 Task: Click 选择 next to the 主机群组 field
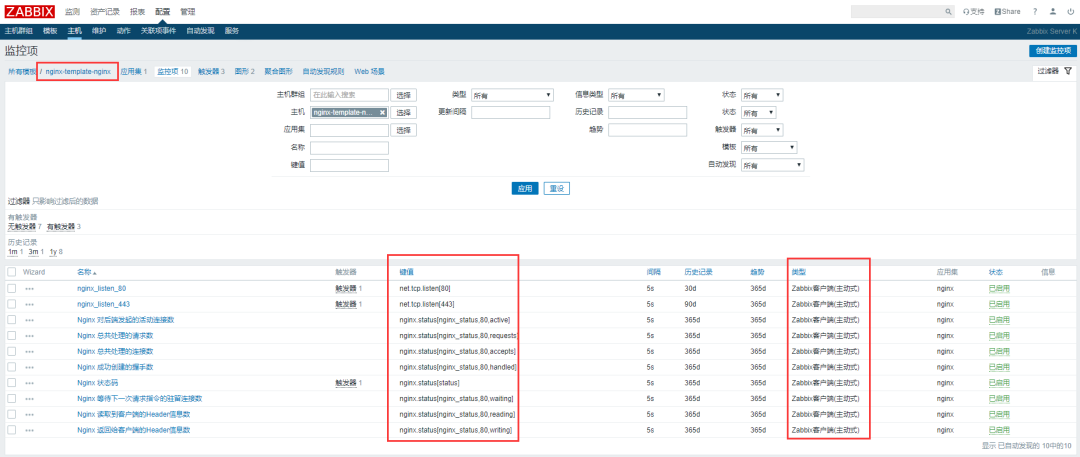click(404, 95)
